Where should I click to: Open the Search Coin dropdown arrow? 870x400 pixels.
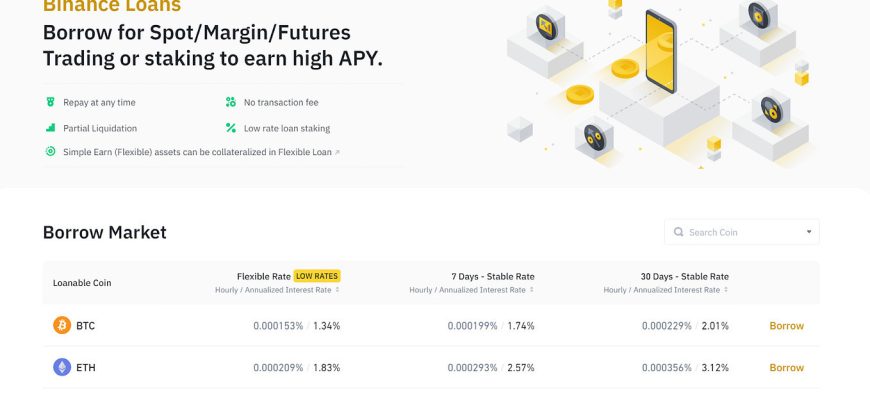808,232
